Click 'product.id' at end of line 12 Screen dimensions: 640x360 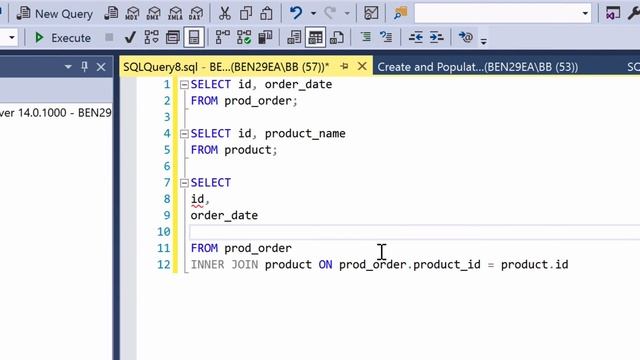click(534, 264)
